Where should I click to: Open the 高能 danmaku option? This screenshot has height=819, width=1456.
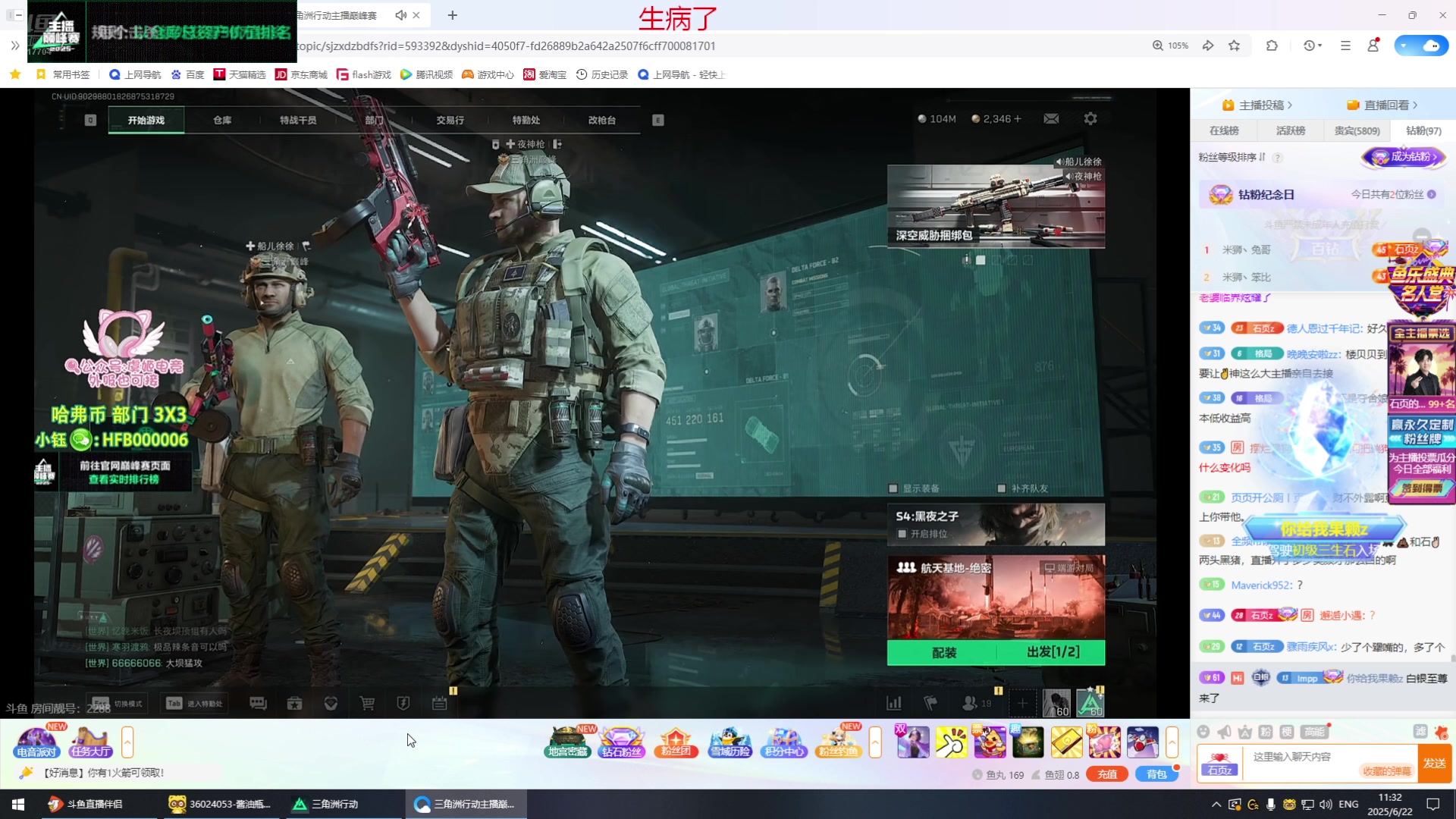[x=1314, y=732]
